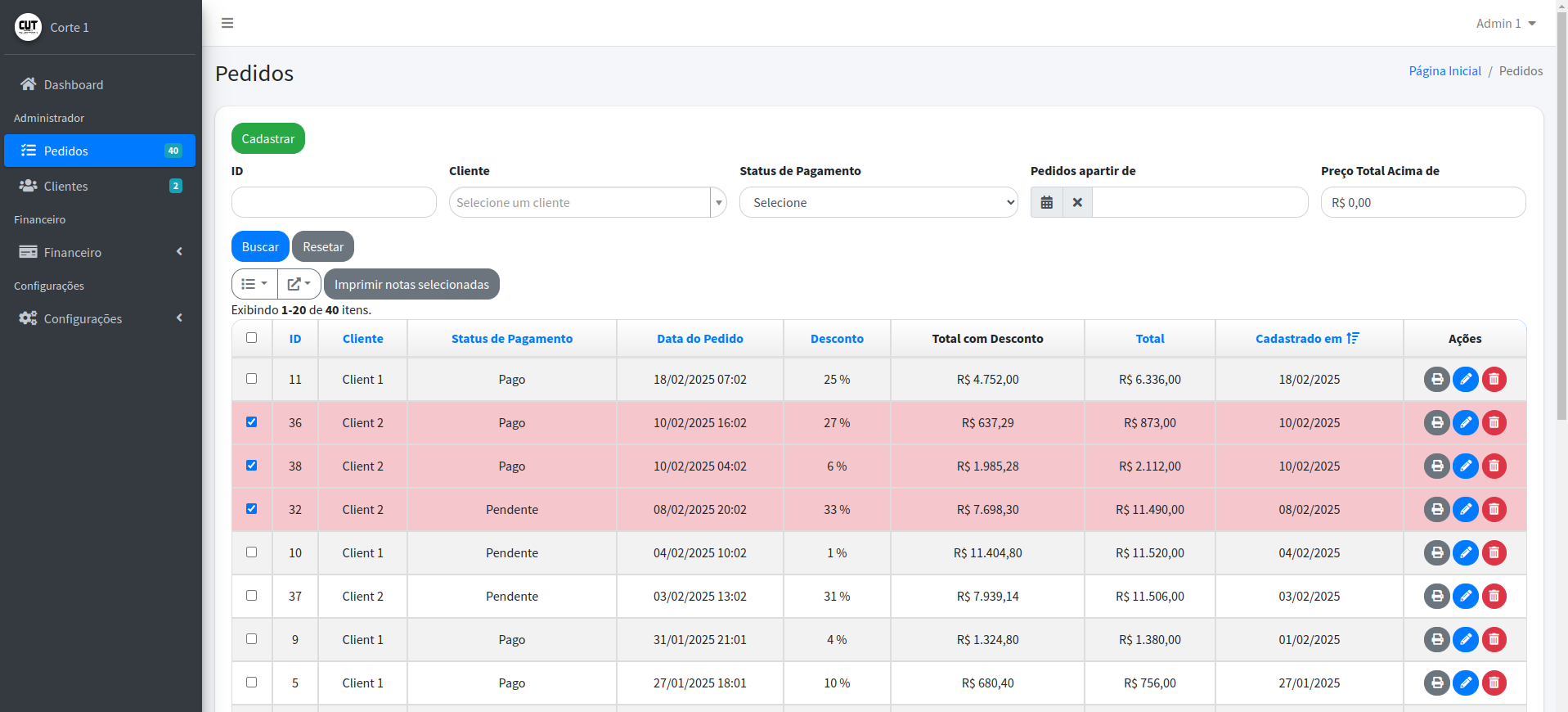Print the note for order 36

1436,422
